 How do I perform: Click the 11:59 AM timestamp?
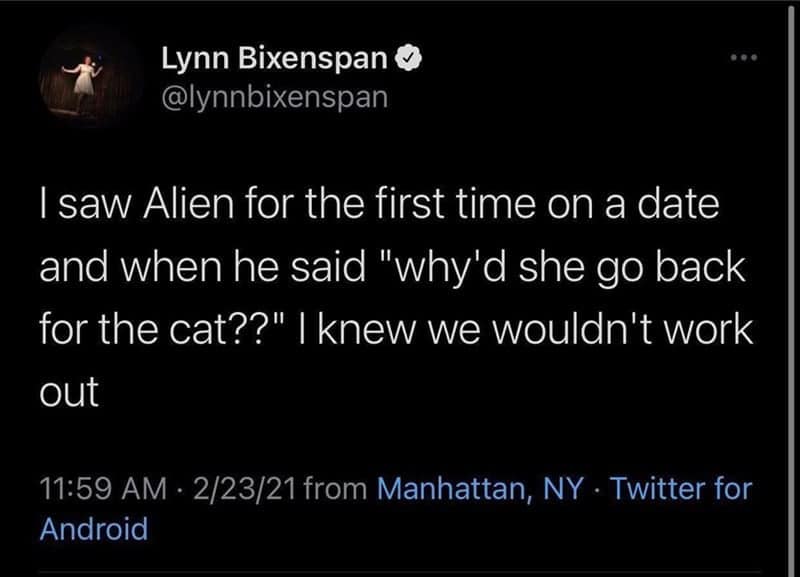96,489
